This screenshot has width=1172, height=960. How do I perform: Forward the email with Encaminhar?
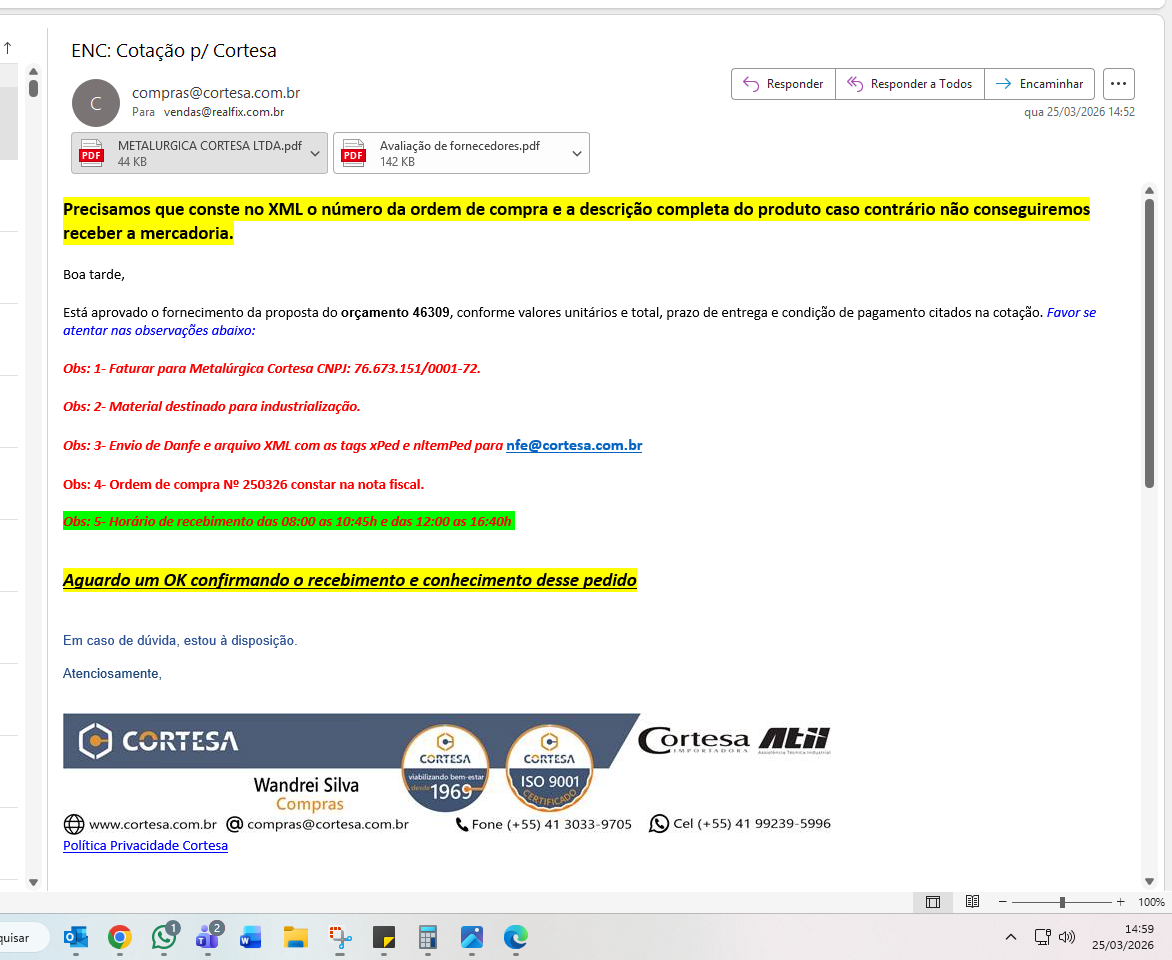(1039, 84)
